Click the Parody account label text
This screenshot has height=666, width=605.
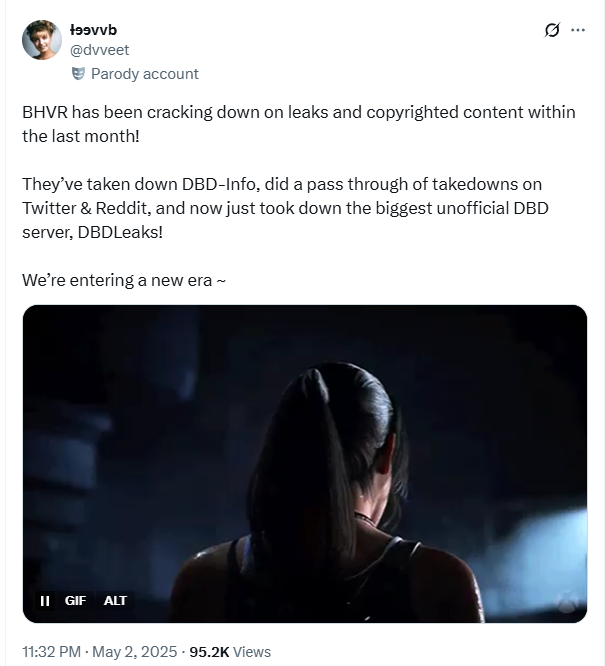click(x=144, y=73)
